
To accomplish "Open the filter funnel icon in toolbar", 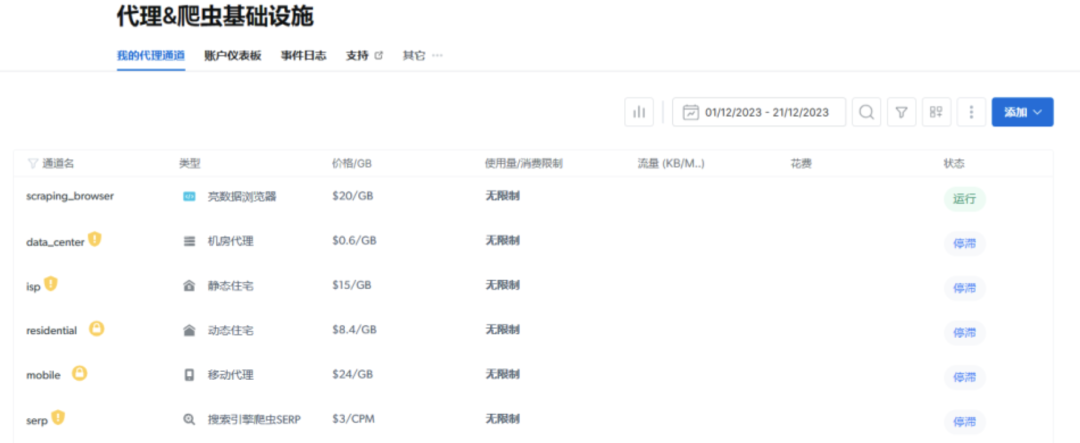I will click(x=901, y=112).
